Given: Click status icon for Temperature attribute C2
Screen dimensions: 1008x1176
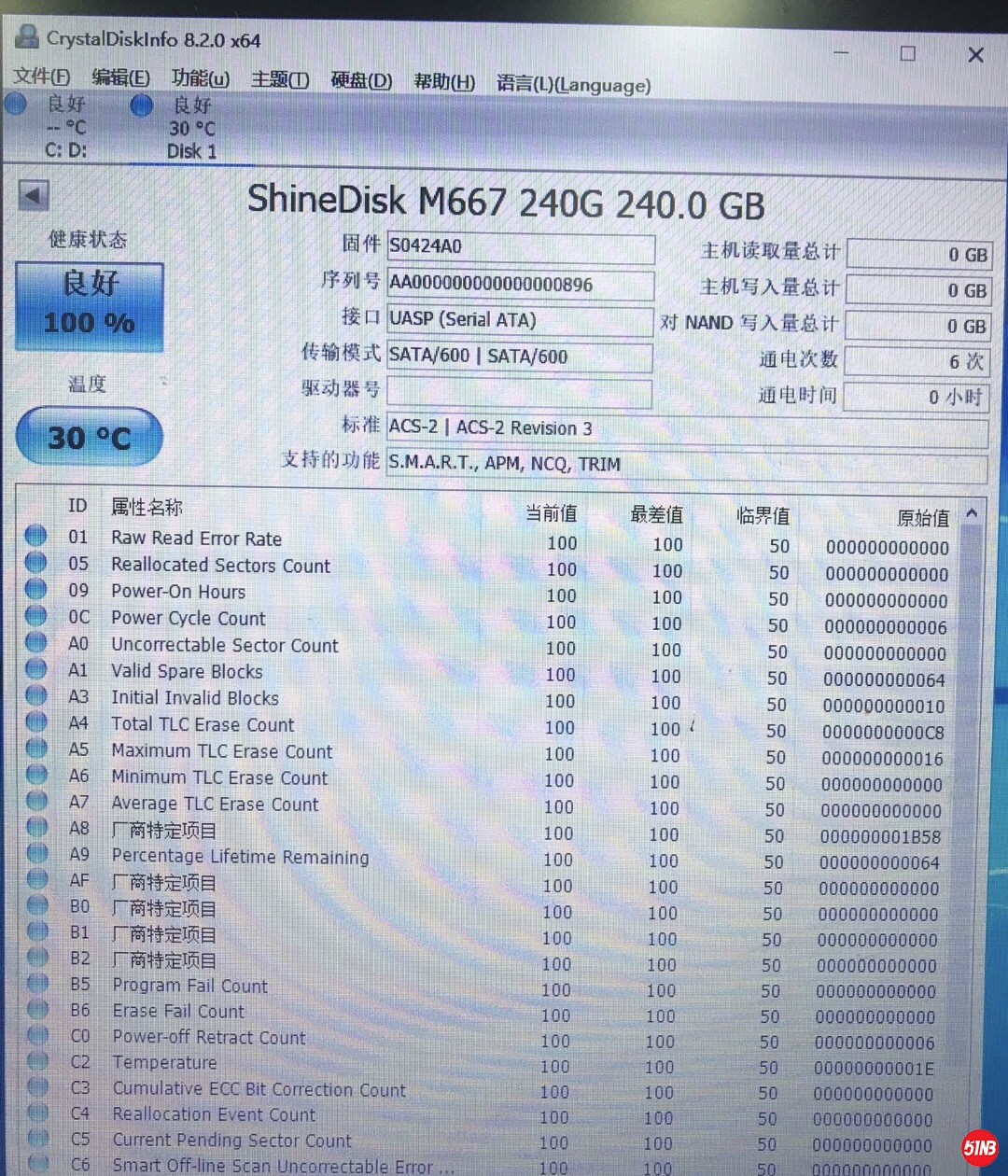Looking at the screenshot, I should (37, 1060).
